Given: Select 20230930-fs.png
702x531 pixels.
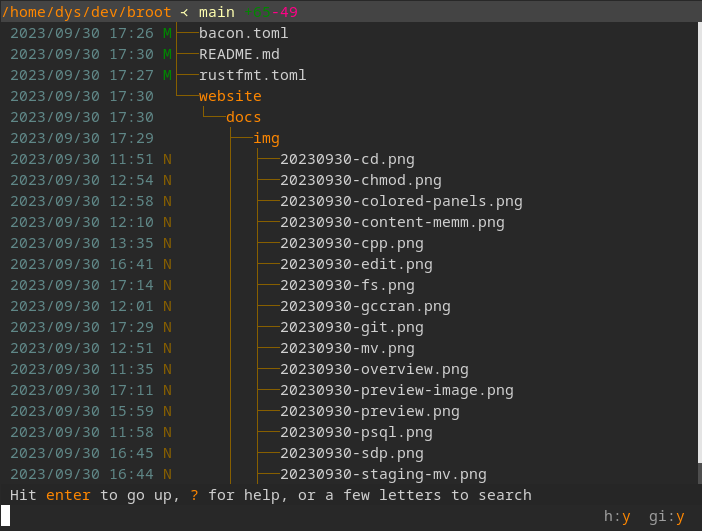Looking at the screenshot, I should coord(347,286).
